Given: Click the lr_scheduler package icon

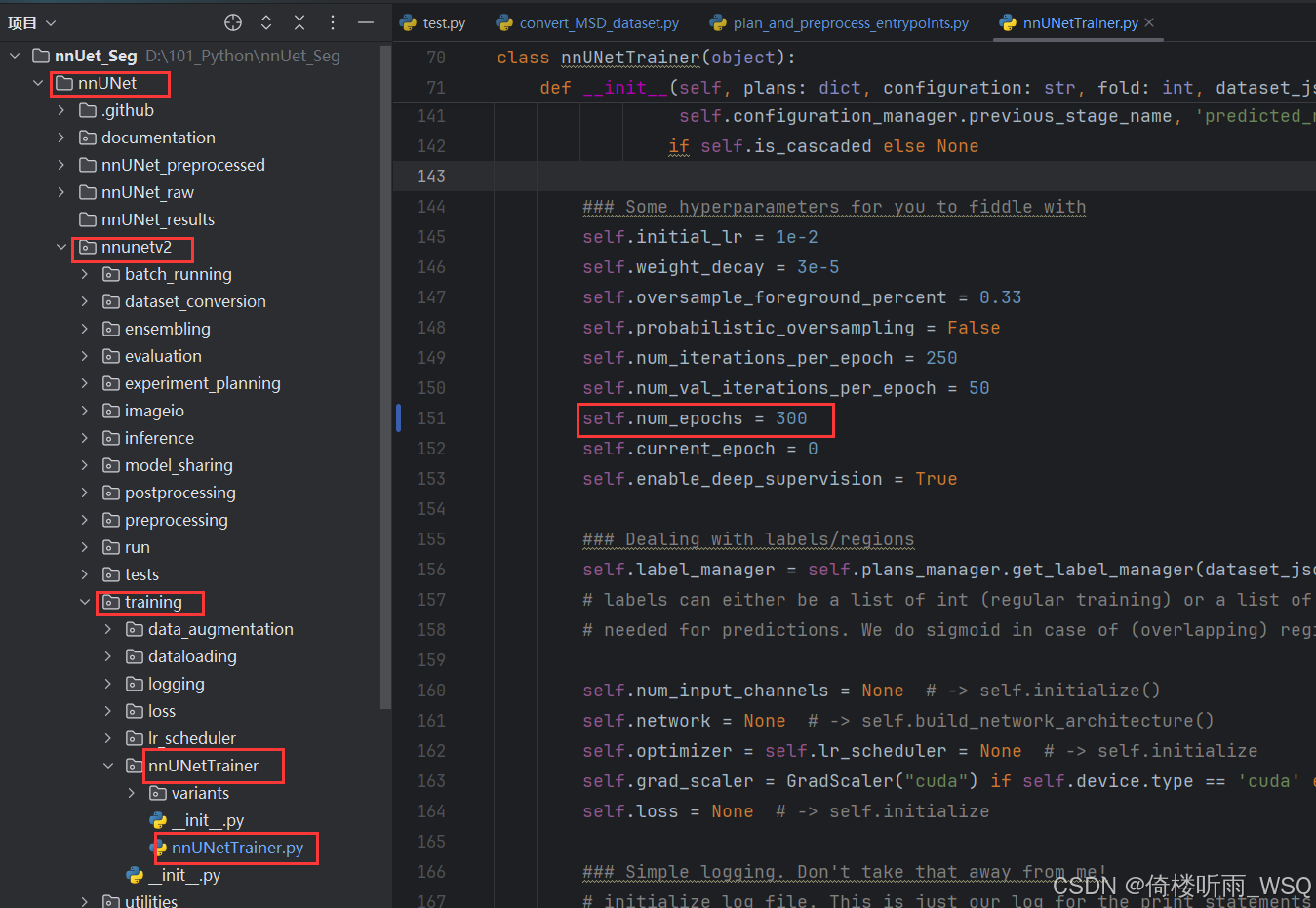Looking at the screenshot, I should pos(135,738).
